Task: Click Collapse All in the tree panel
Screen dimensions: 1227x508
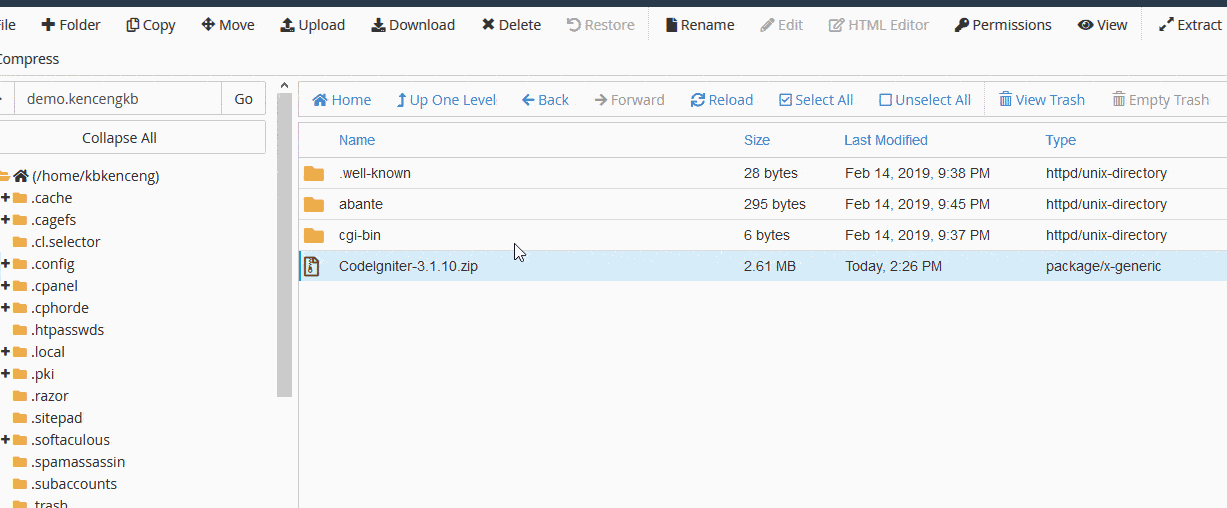Action: tap(119, 138)
